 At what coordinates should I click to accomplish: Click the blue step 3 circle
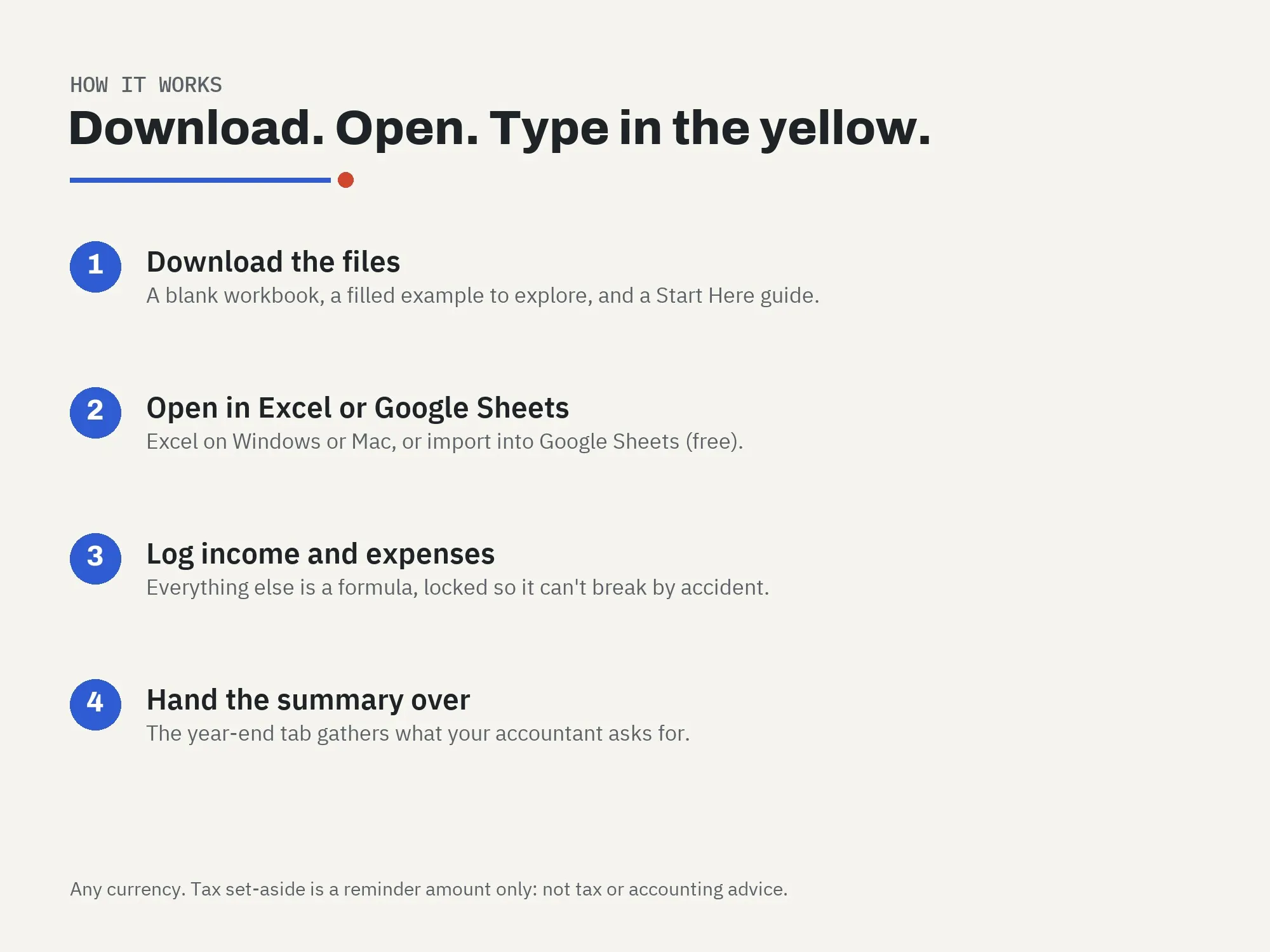click(95, 559)
